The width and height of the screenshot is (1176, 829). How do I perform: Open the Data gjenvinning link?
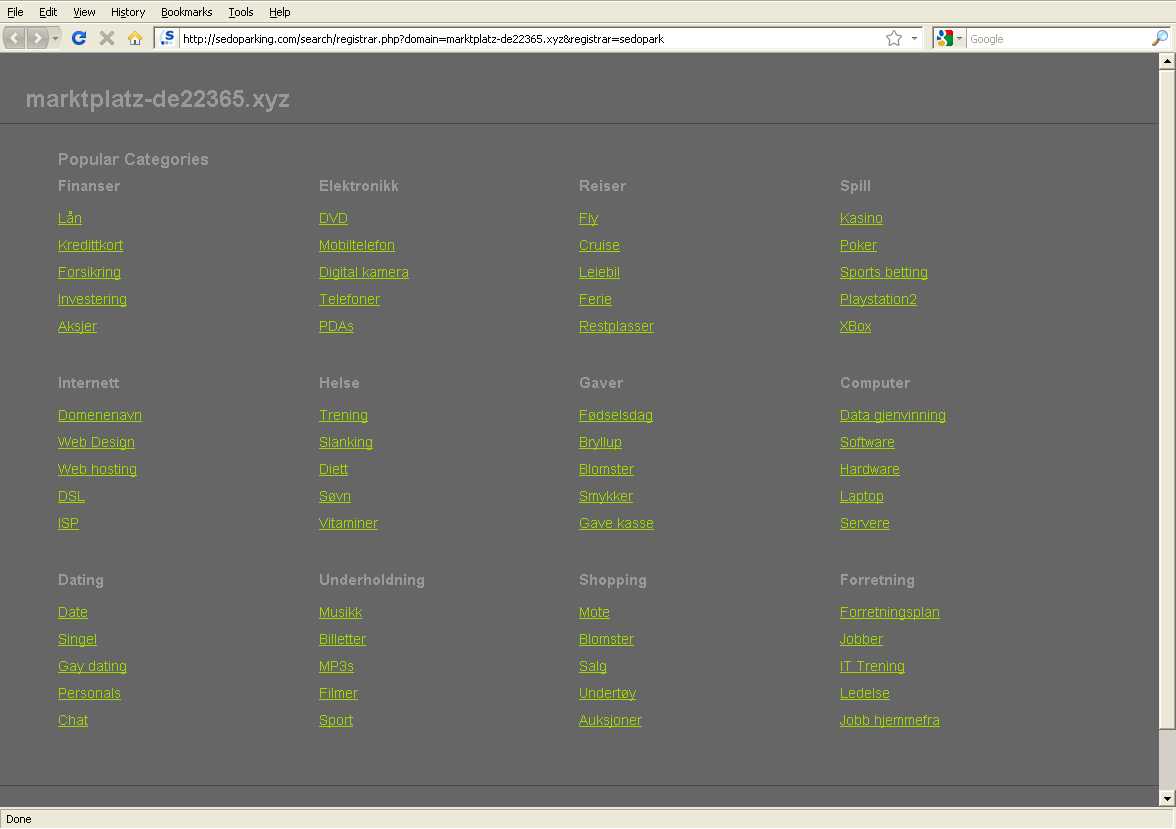click(892, 416)
